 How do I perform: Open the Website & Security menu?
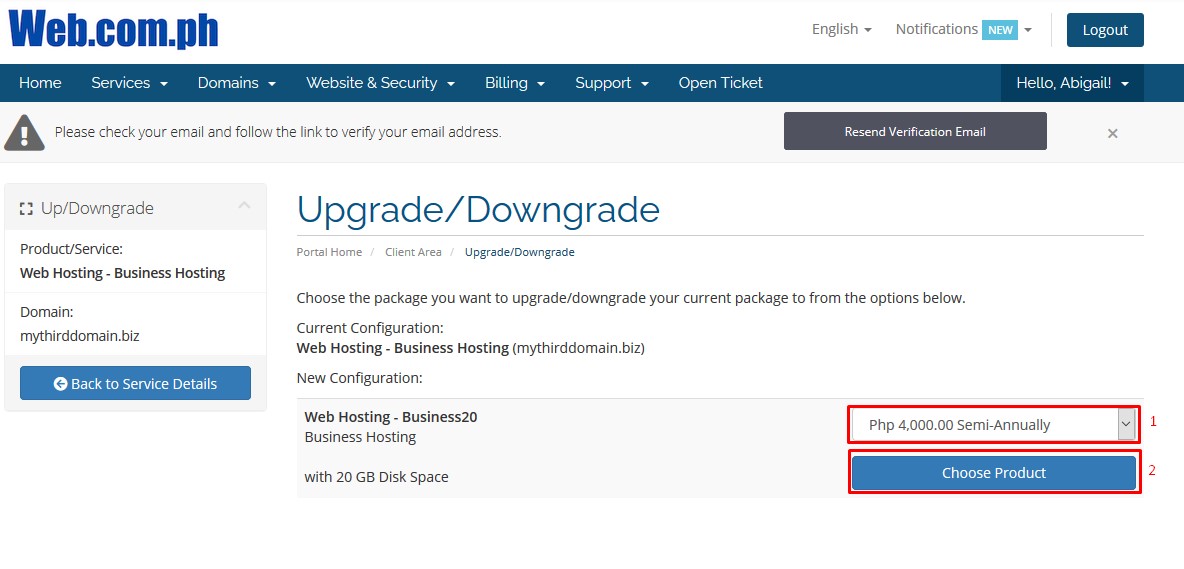pyautogui.click(x=380, y=83)
